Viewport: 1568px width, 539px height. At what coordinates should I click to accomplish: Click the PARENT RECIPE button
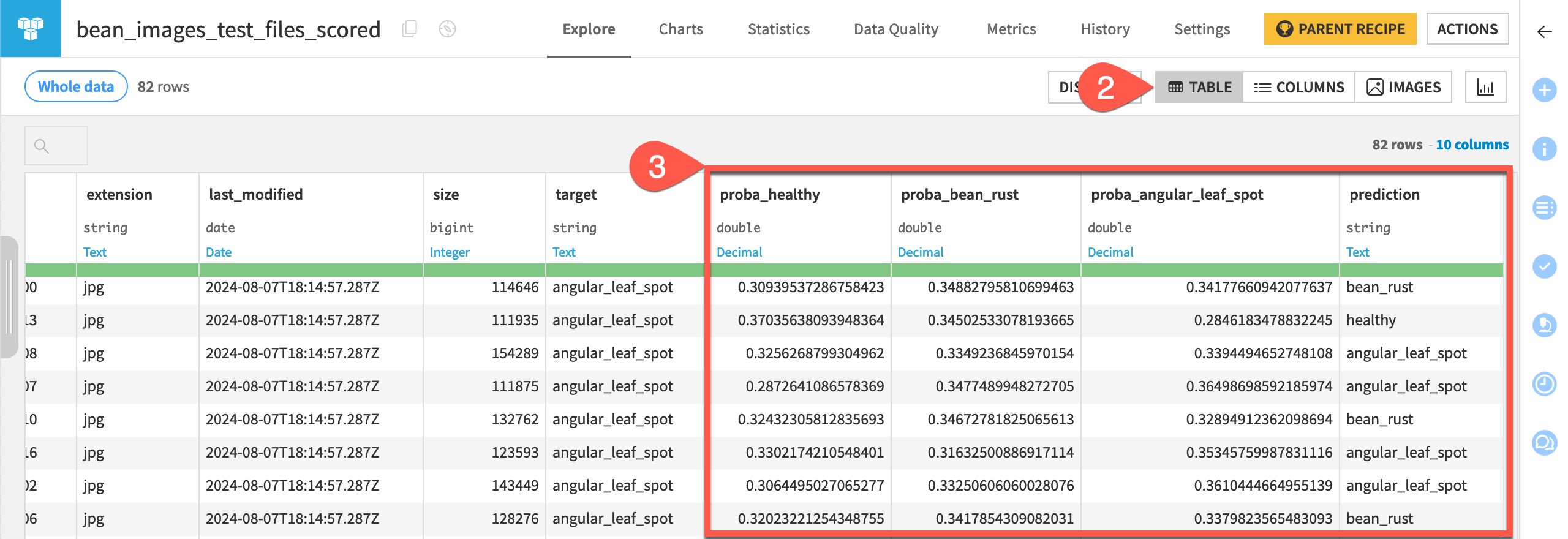point(1340,29)
